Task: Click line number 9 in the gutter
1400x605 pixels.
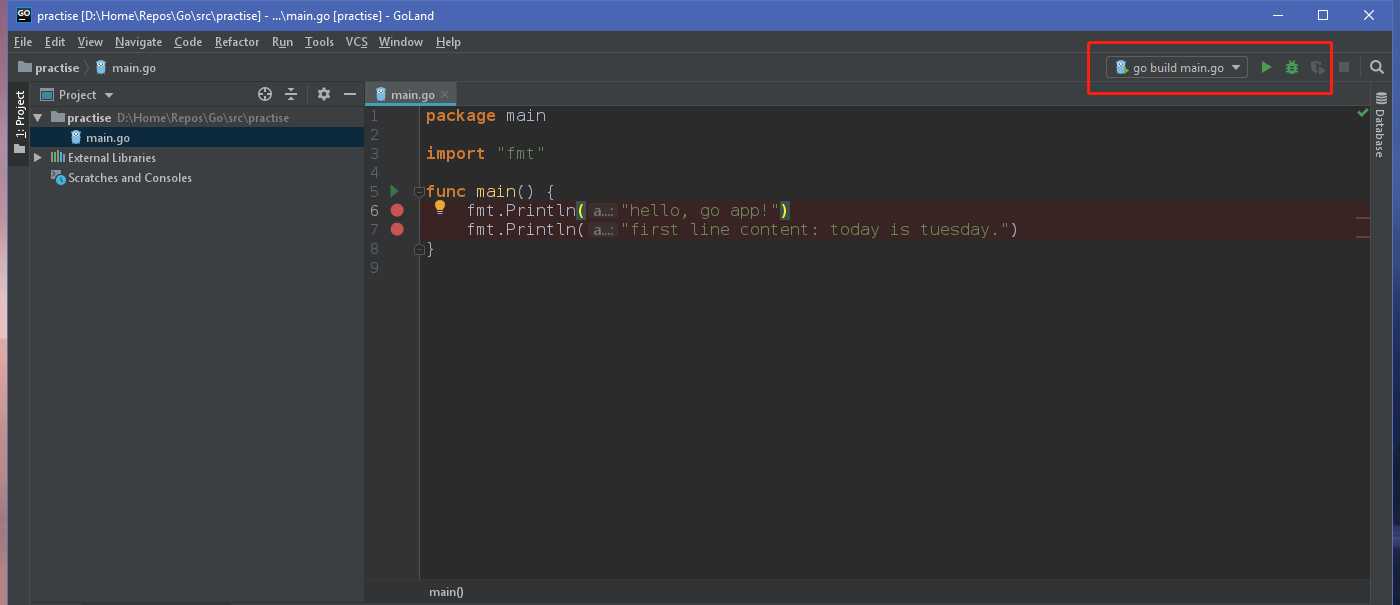Action: coord(375,268)
